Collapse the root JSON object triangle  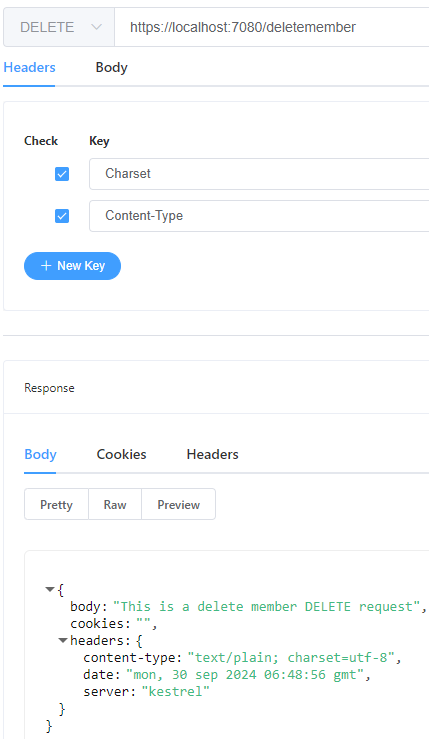tap(50, 590)
